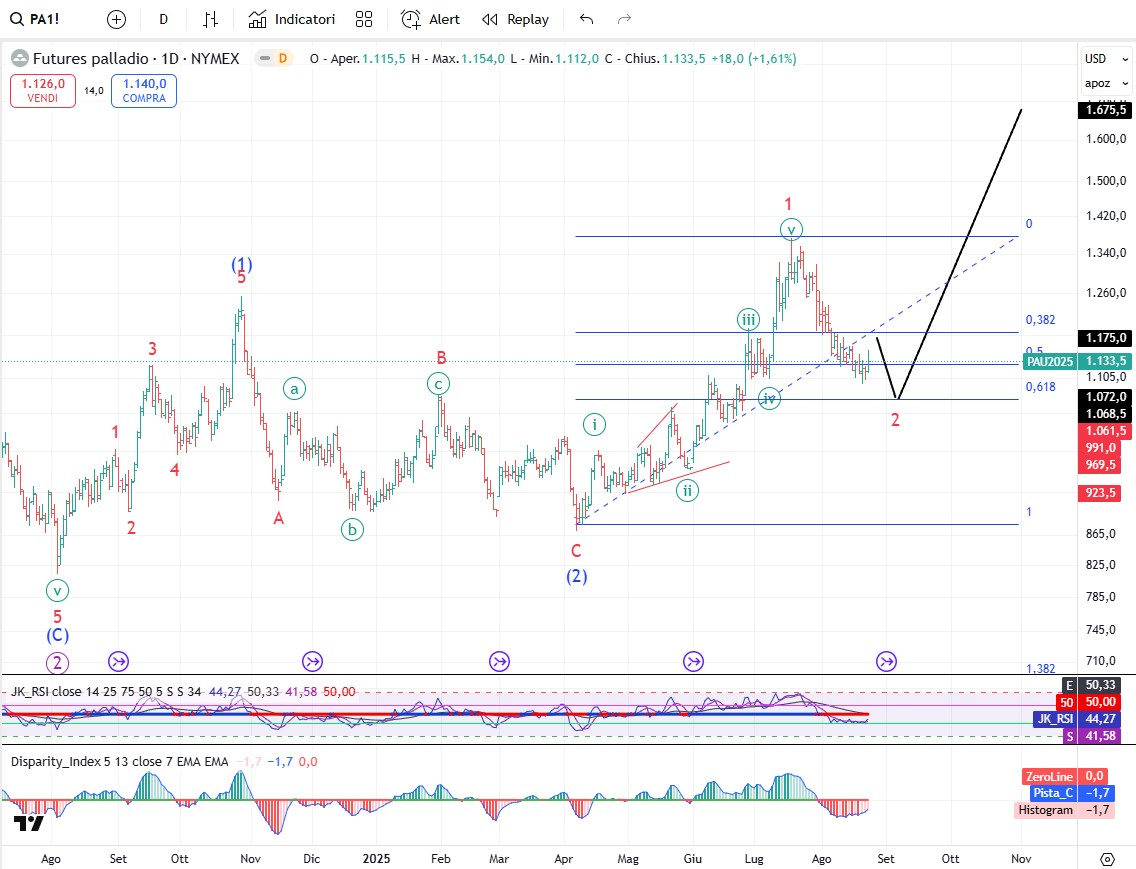Click the red wave label 1 at peak
The image size is (1136, 869).
788,204
